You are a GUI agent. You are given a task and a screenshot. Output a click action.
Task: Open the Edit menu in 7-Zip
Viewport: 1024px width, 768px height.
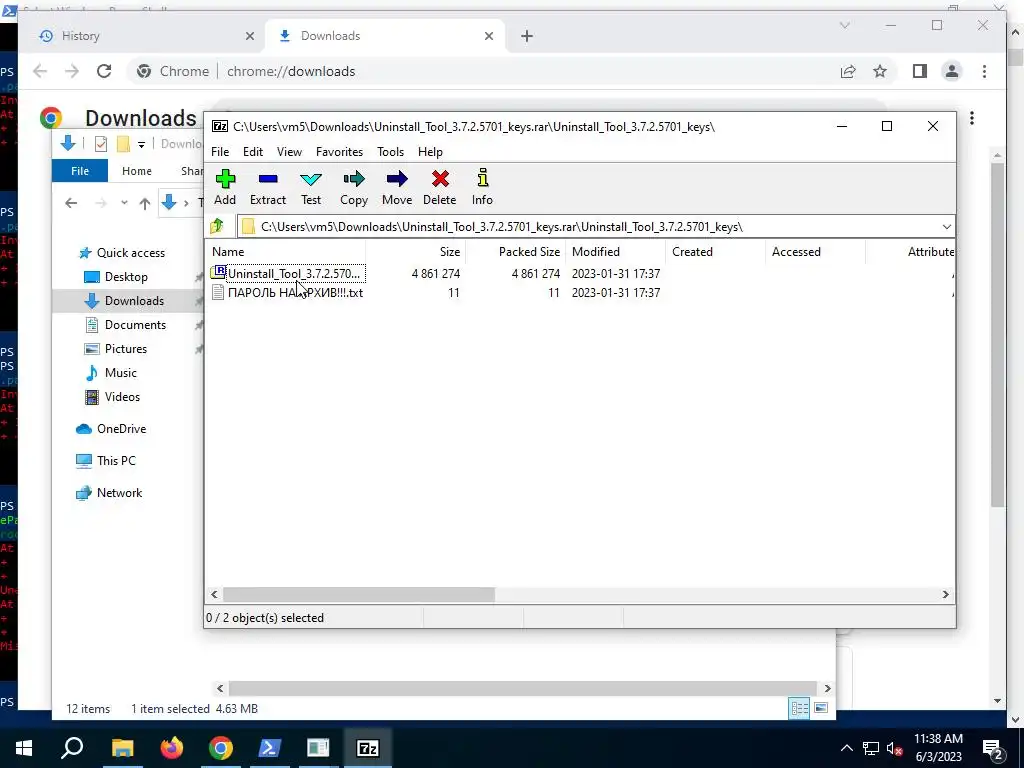point(253,152)
